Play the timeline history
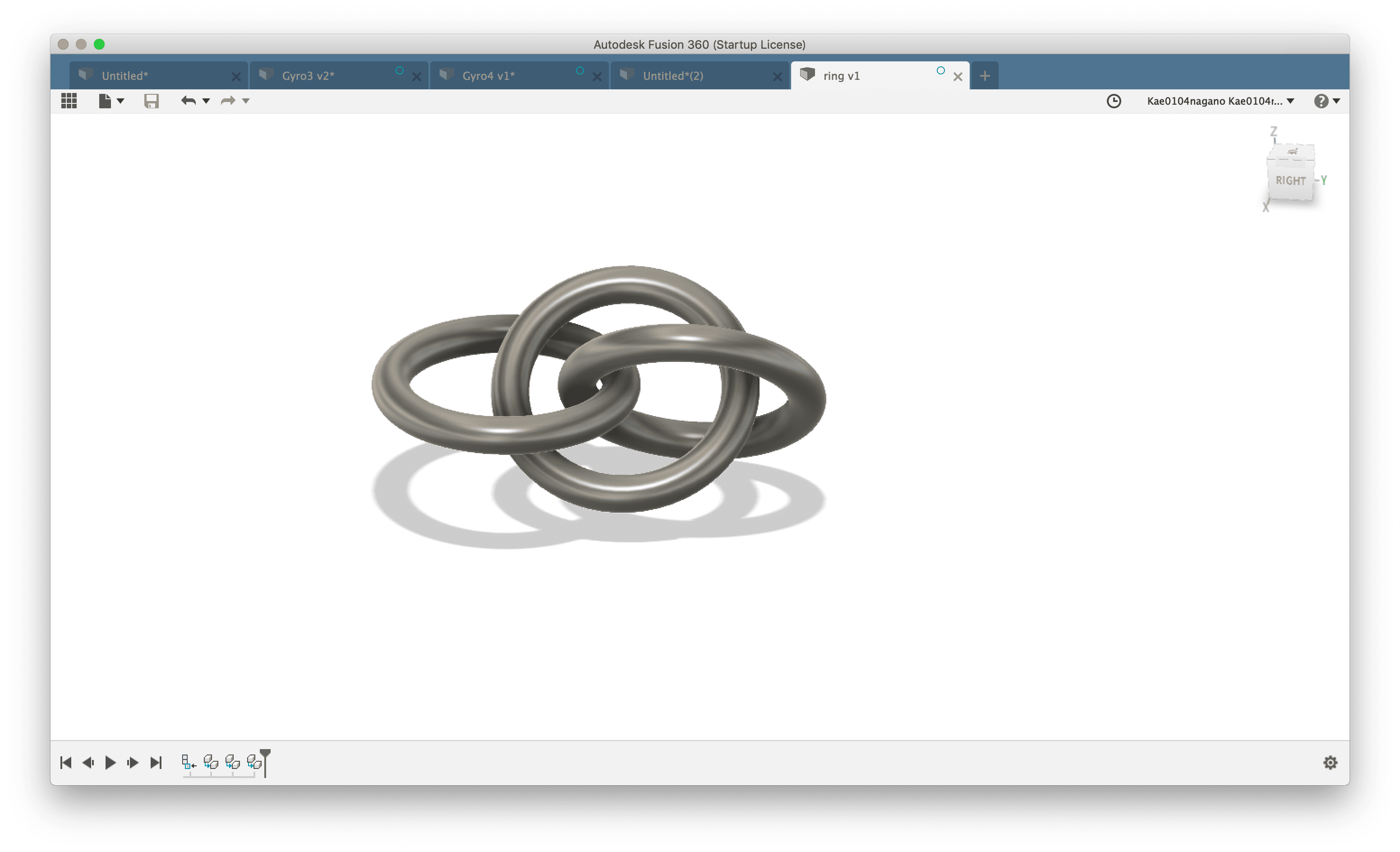 110,762
